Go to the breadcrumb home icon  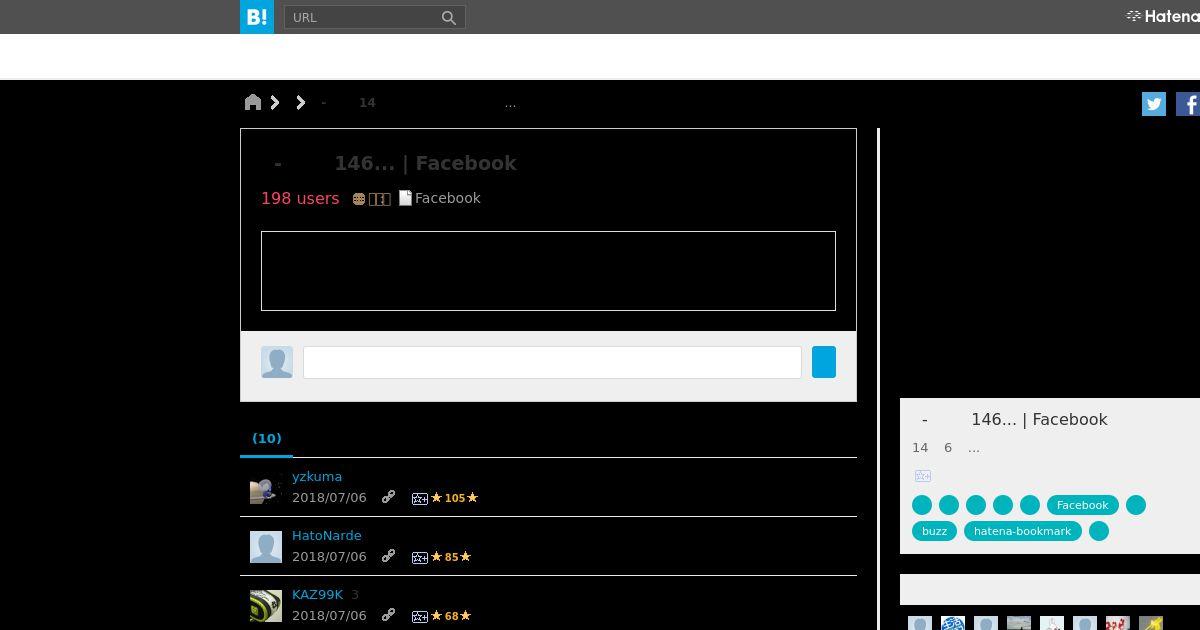[253, 102]
